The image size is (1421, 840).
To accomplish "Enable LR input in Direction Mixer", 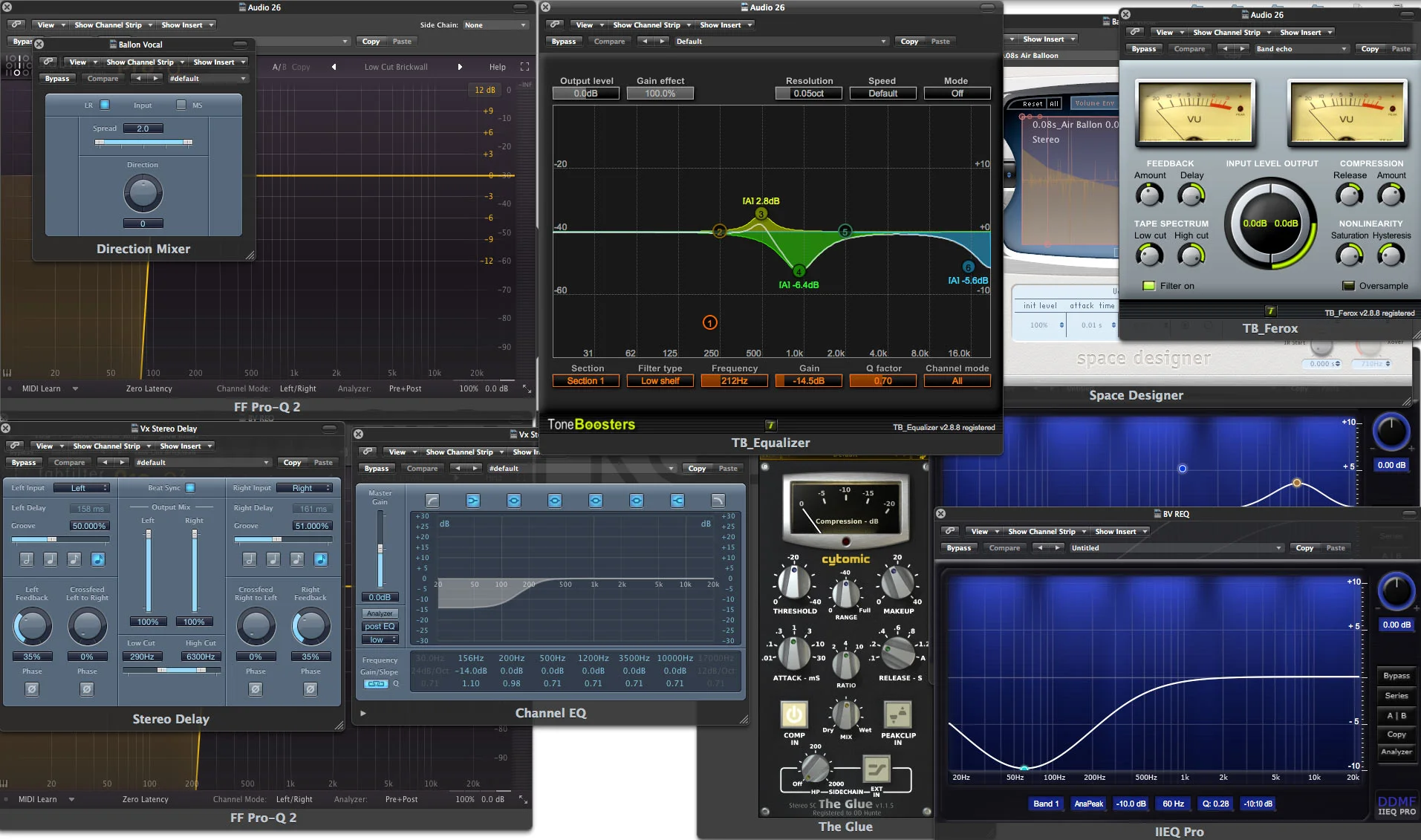I will click(x=105, y=105).
